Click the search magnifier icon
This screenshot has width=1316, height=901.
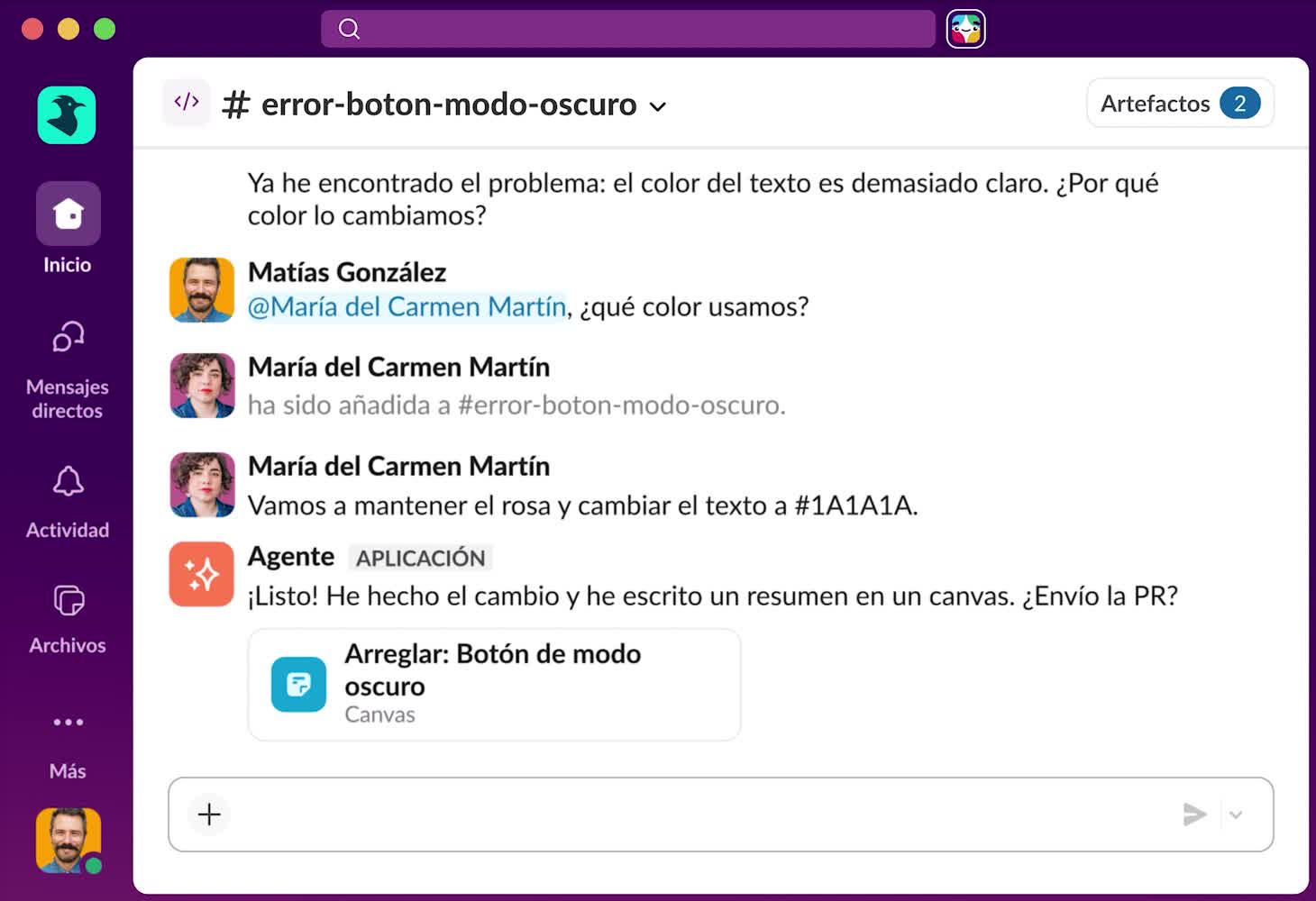click(349, 29)
